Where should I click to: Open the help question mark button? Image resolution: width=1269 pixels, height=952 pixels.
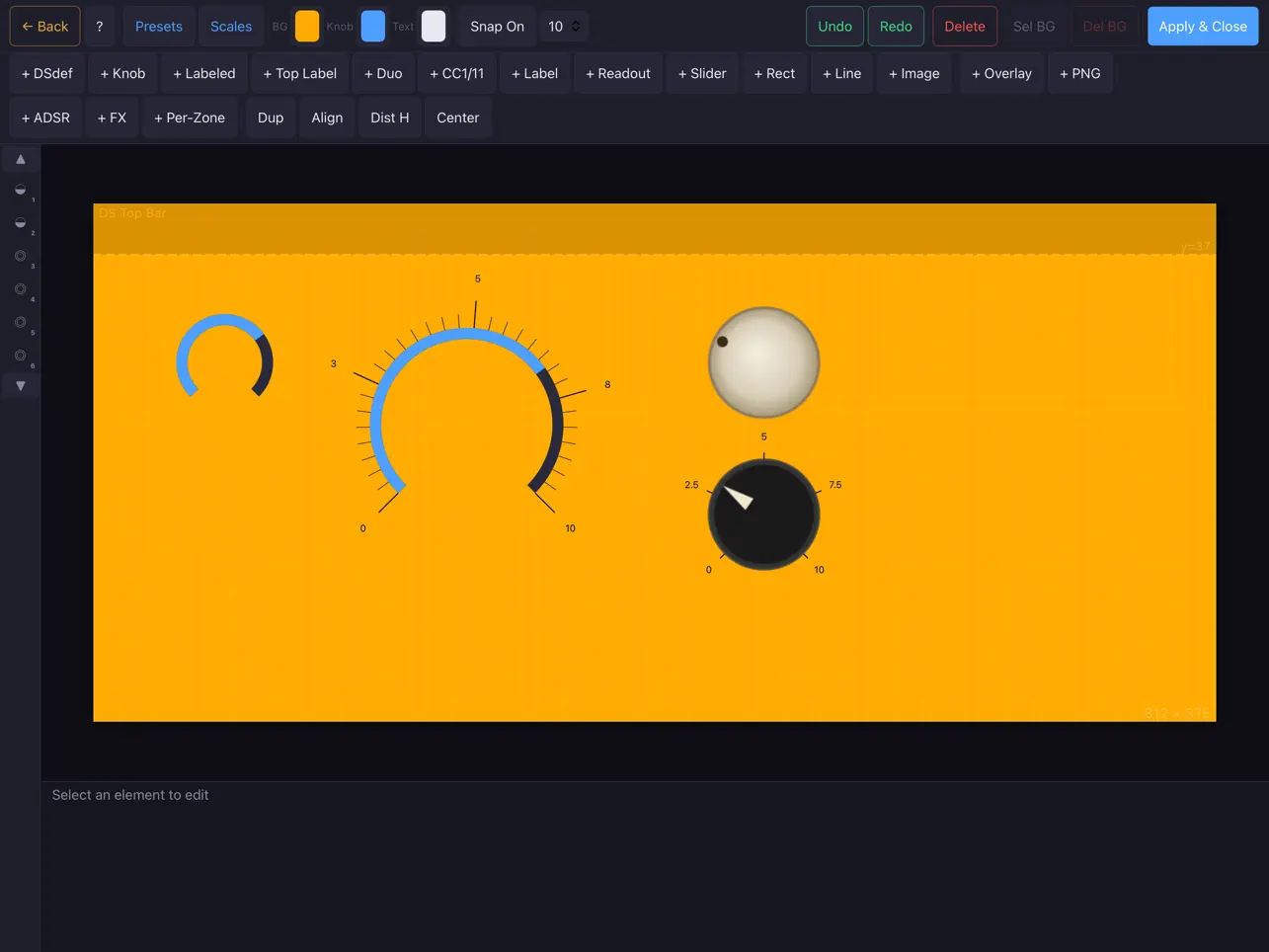coord(99,27)
